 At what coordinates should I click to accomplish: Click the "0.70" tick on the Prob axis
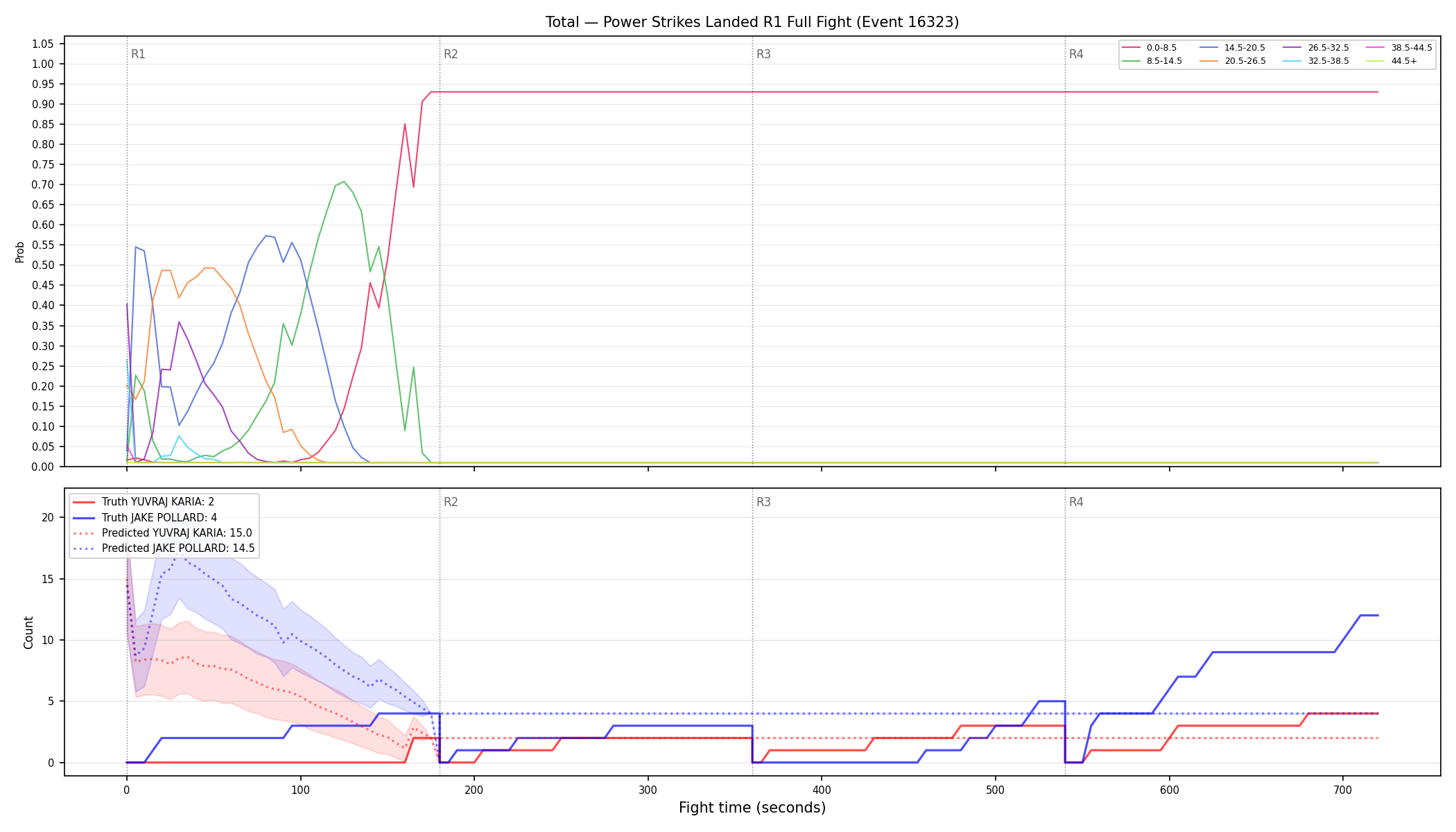(x=43, y=184)
